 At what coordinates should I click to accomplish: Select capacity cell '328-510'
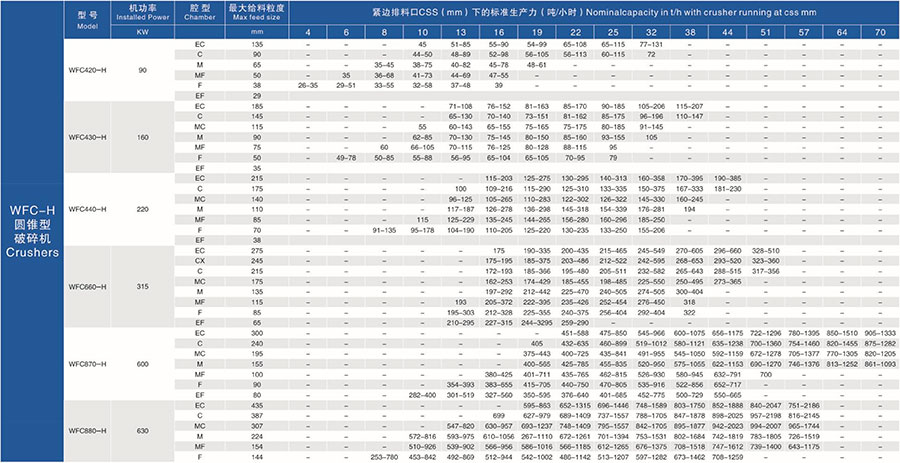pyautogui.click(x=765, y=251)
